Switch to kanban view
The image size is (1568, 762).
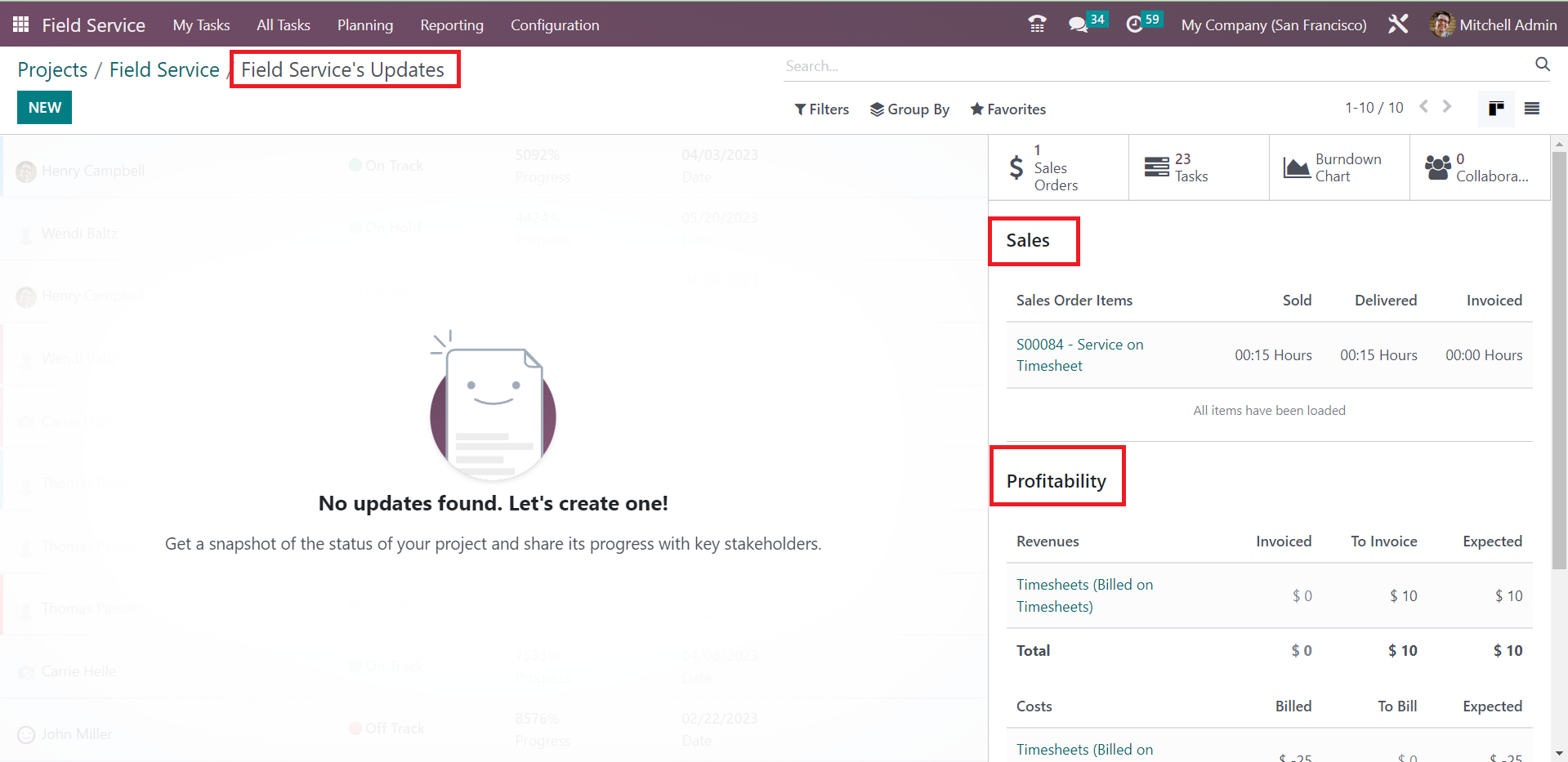(1496, 109)
